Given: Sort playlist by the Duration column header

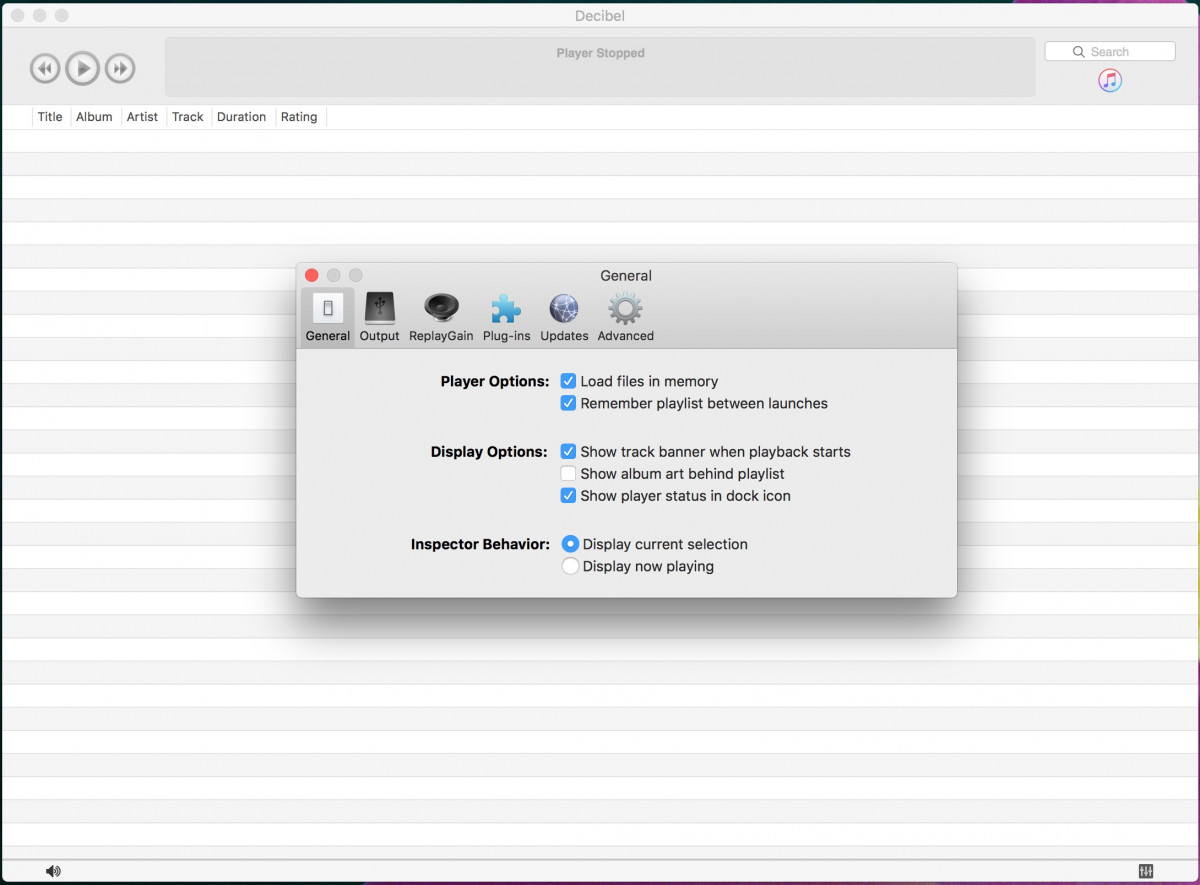Looking at the screenshot, I should click(241, 117).
